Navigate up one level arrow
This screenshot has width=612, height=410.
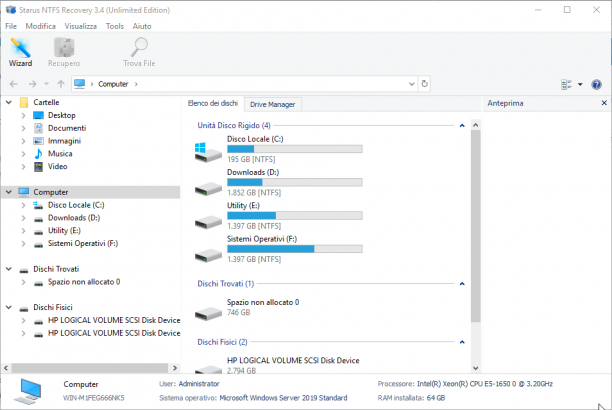click(61, 84)
